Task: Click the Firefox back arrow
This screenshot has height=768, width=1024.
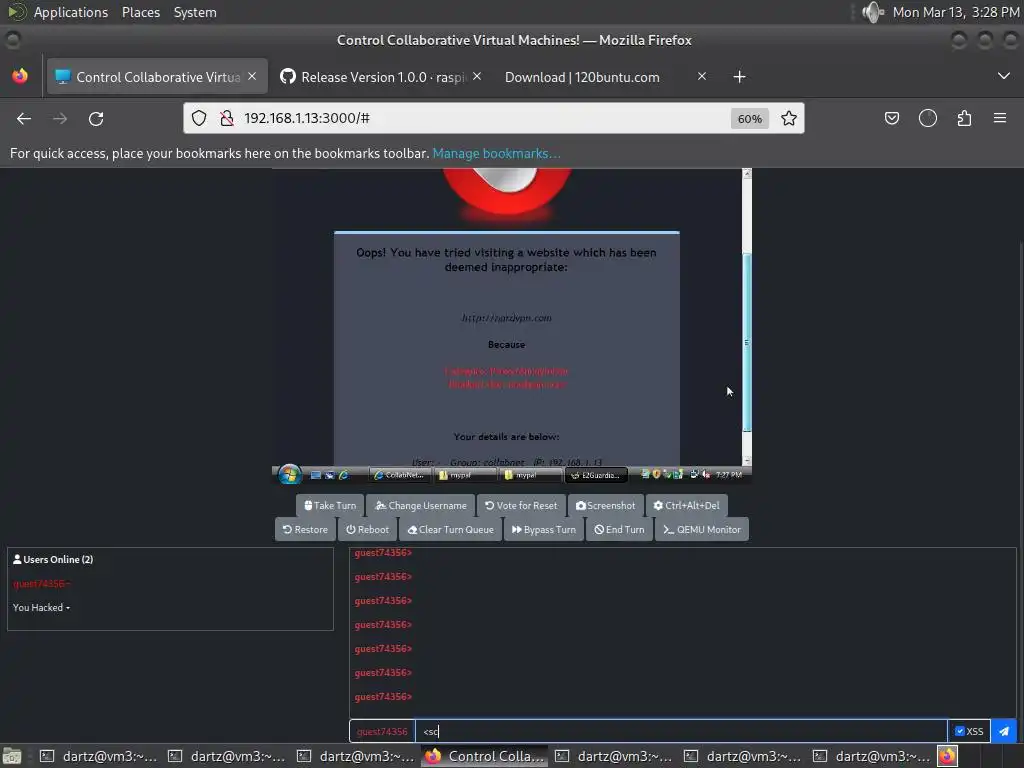Action: coord(24,118)
